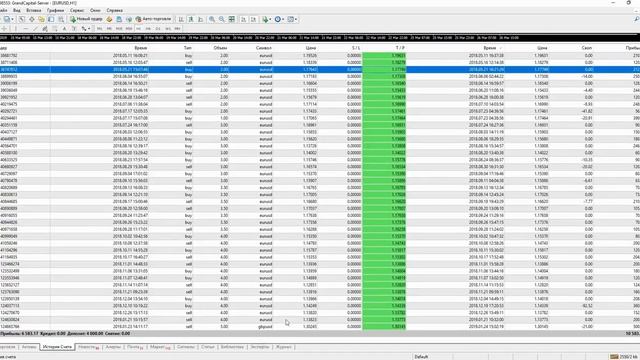The image size is (640, 360).
Task: Open the Вставка menu
Action: pyautogui.click(x=33, y=10)
